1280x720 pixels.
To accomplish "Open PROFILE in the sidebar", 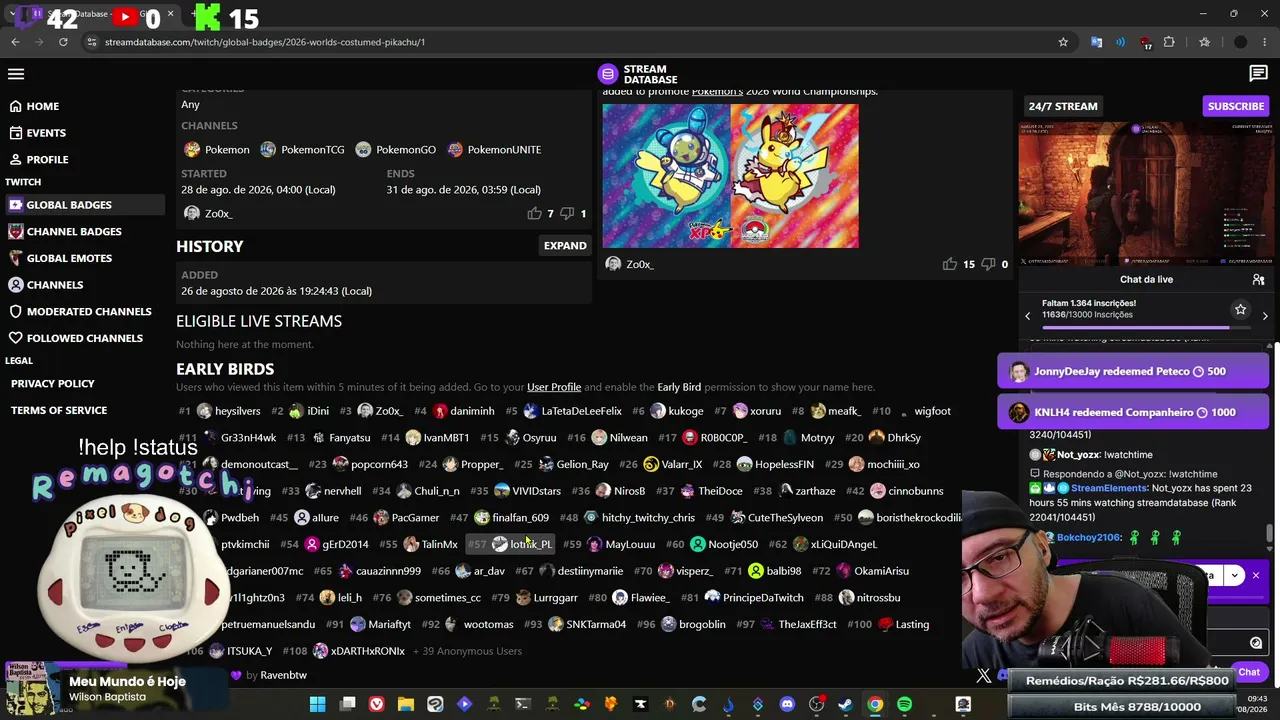I will [x=39, y=160].
